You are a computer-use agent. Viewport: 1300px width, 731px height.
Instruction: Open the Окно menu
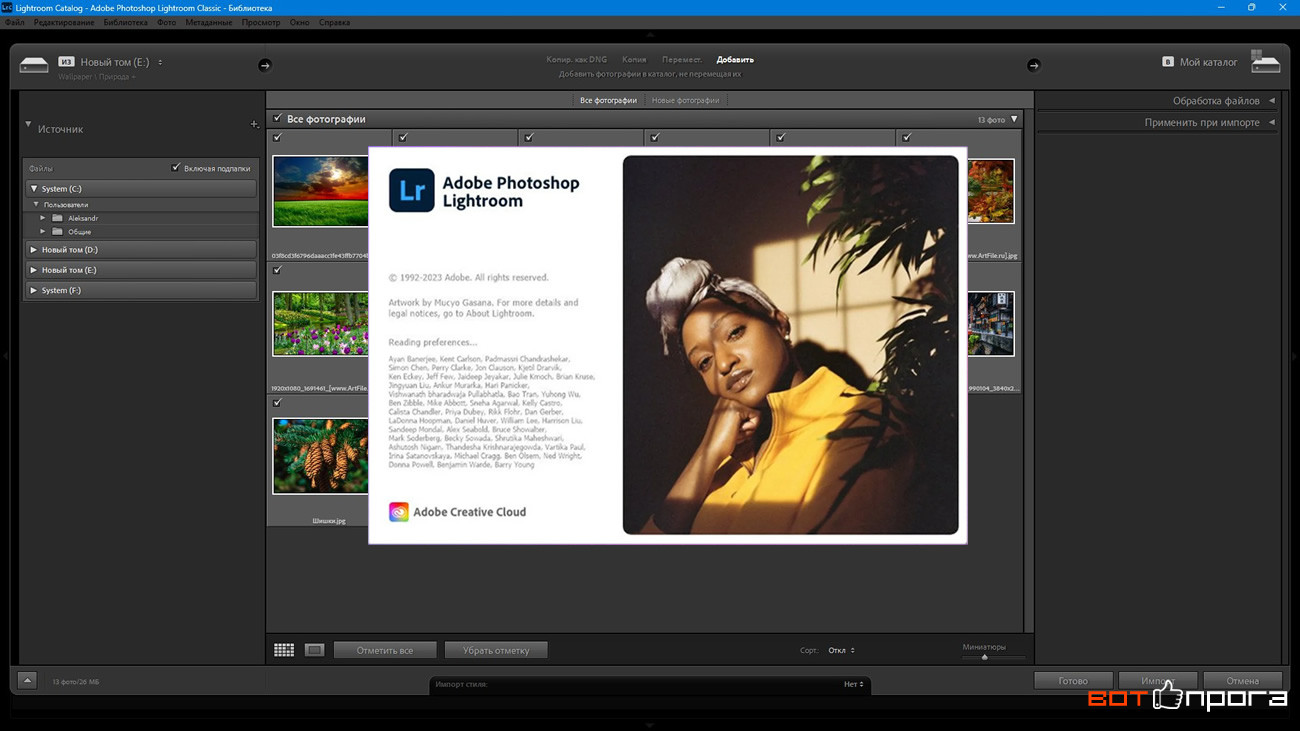(x=300, y=22)
